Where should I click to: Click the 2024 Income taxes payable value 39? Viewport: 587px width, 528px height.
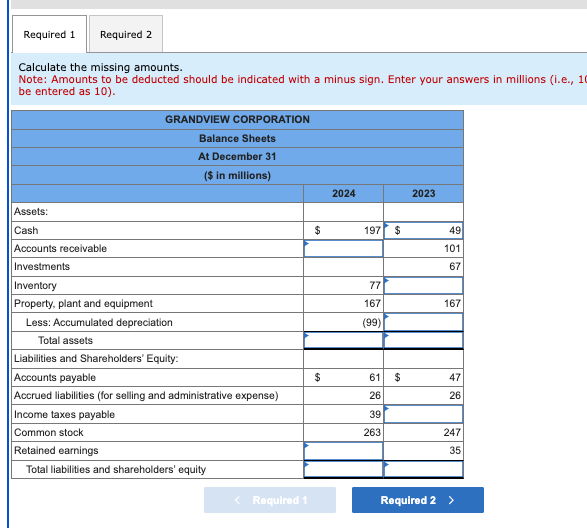click(x=375, y=414)
